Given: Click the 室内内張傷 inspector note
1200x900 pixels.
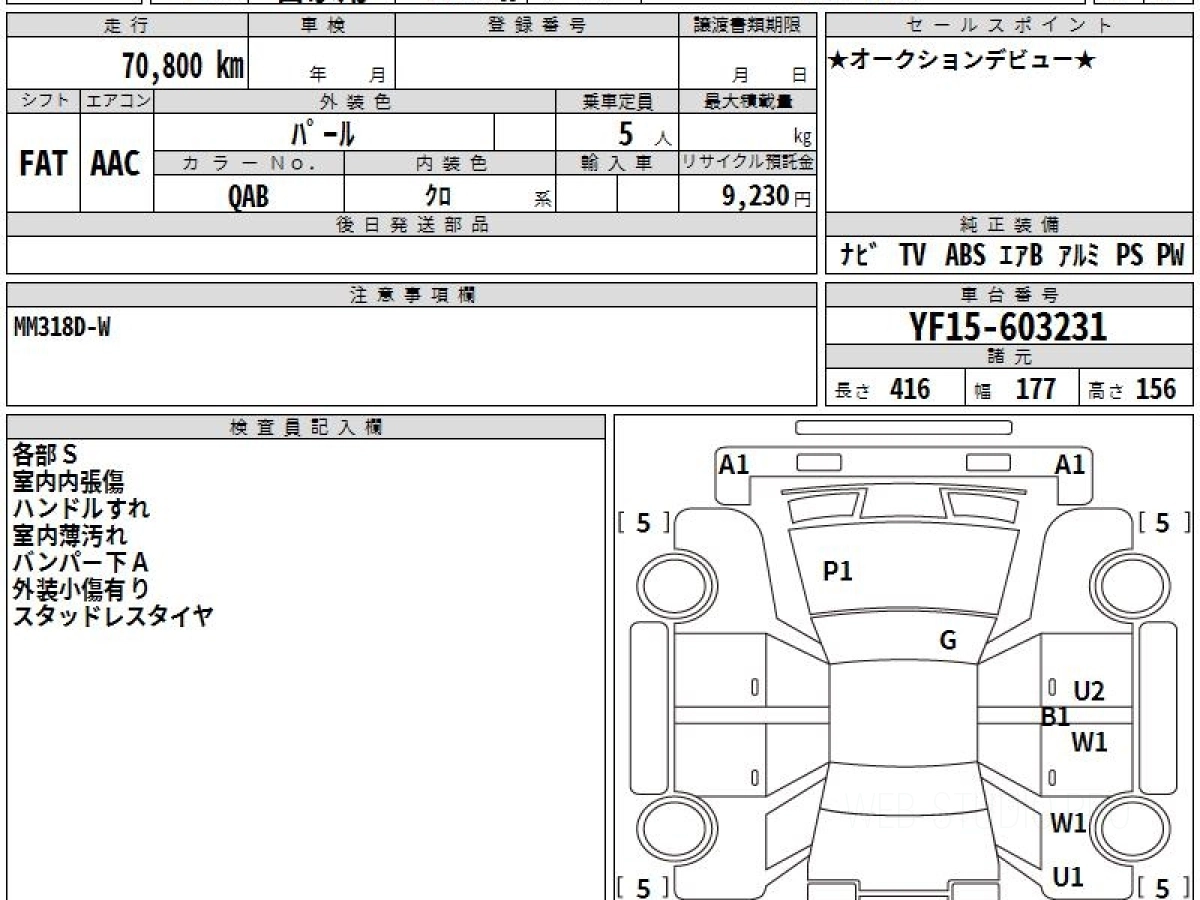Looking at the screenshot, I should pyautogui.click(x=69, y=482).
